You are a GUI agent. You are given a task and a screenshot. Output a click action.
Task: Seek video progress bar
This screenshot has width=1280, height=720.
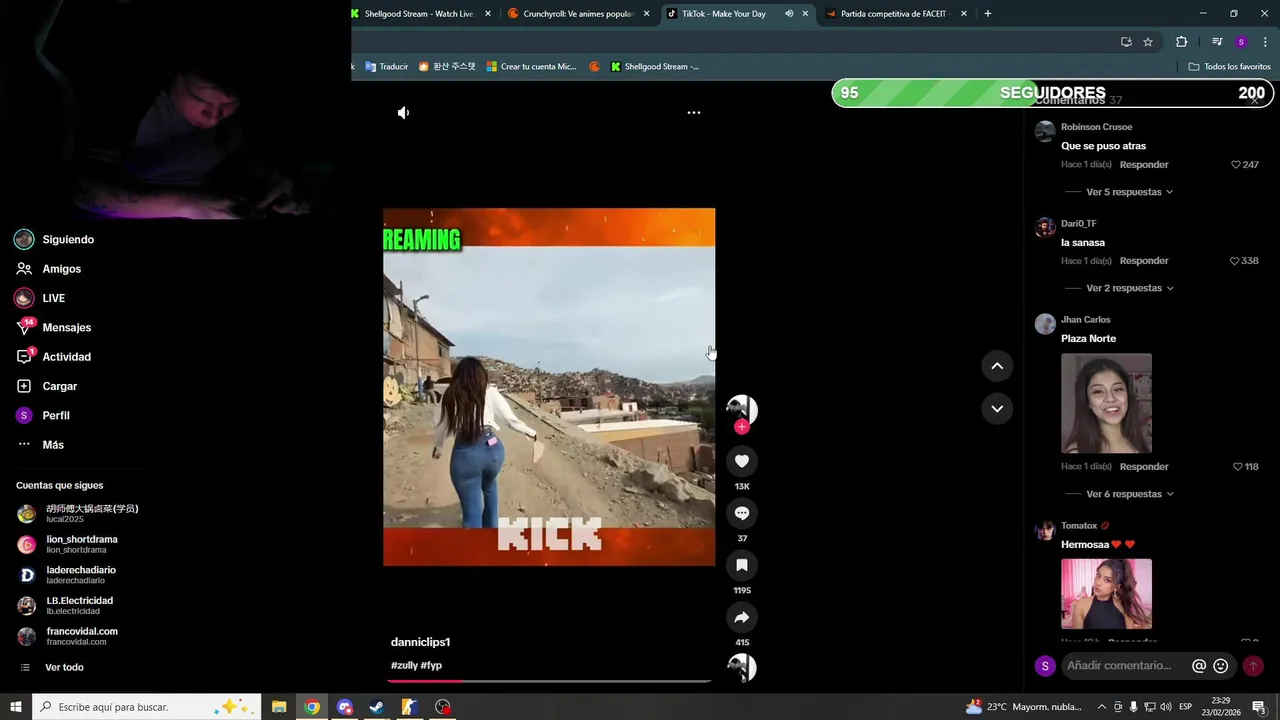(x=549, y=681)
